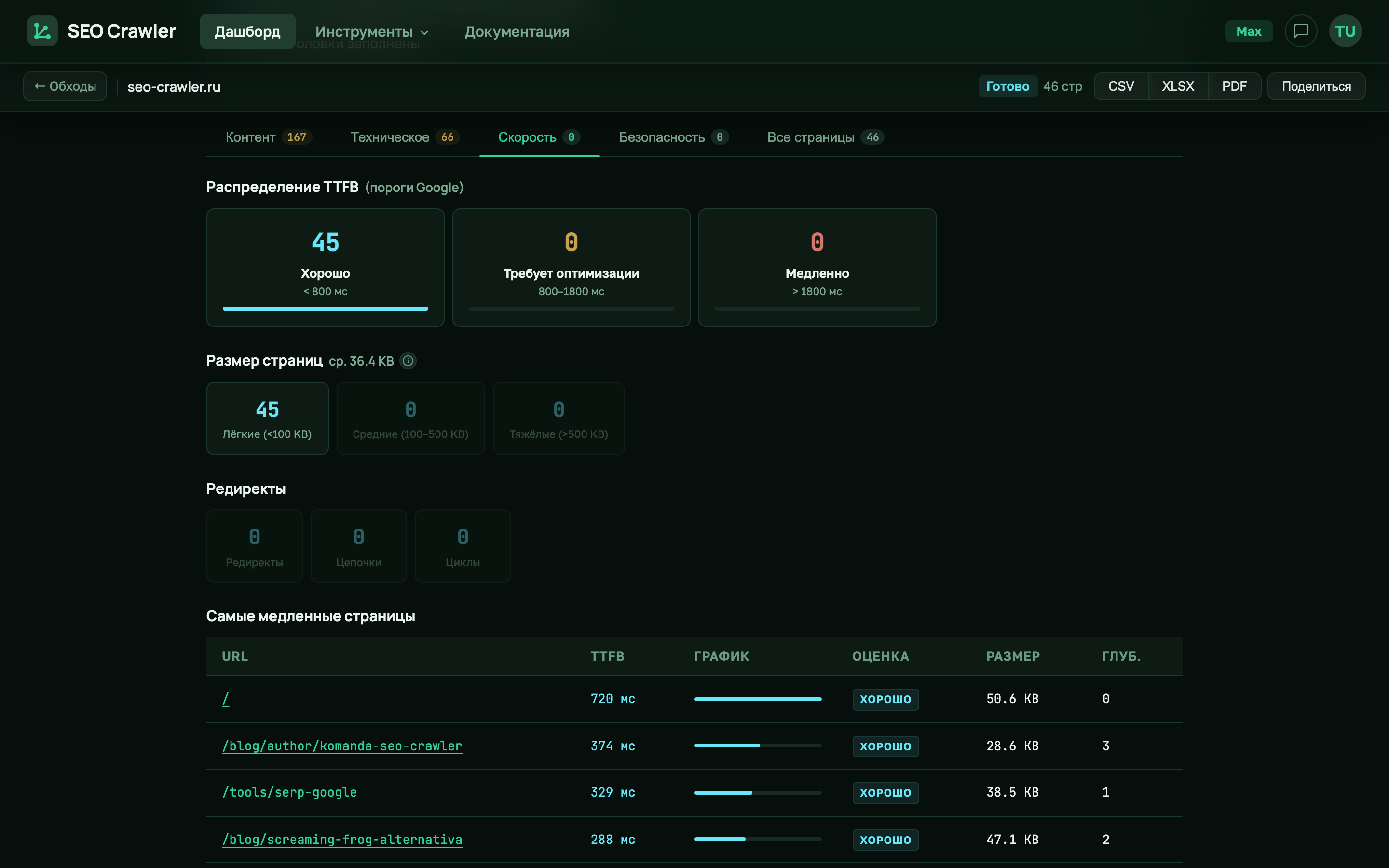Click the 374 мс TTFB value
This screenshot has height=868, width=1389.
tap(613, 746)
